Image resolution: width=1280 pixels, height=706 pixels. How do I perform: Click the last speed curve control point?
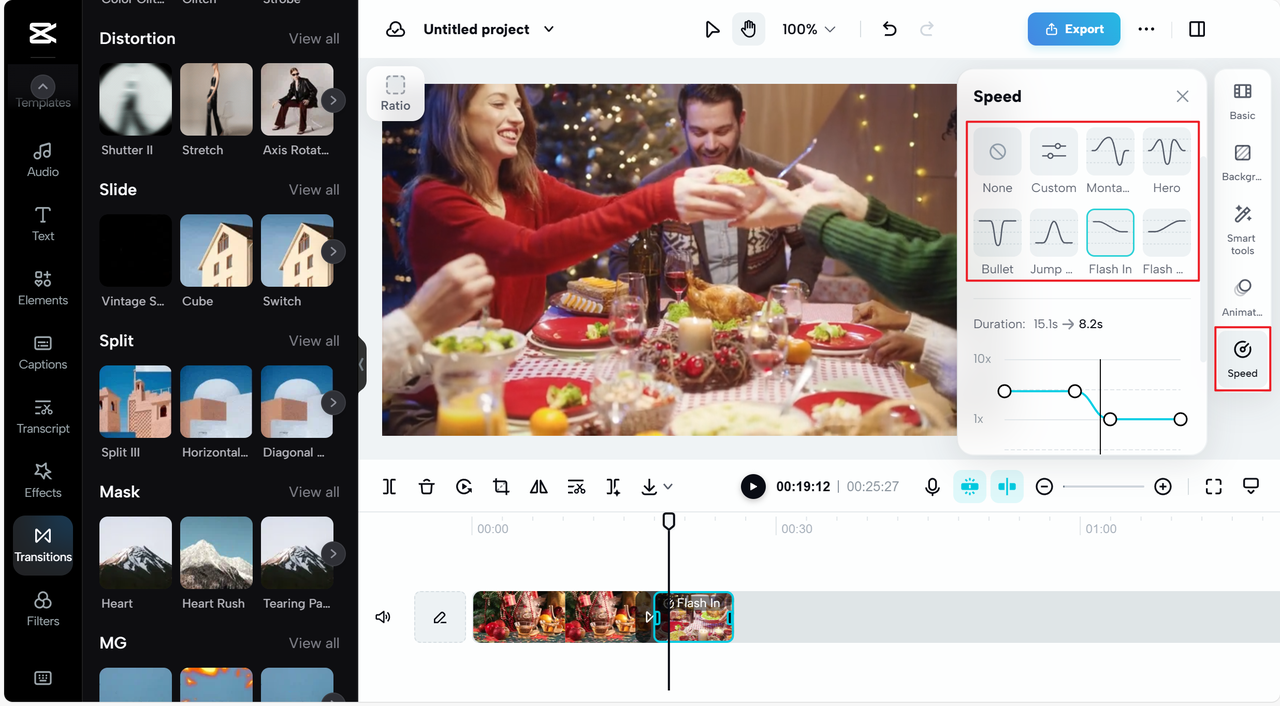1180,419
